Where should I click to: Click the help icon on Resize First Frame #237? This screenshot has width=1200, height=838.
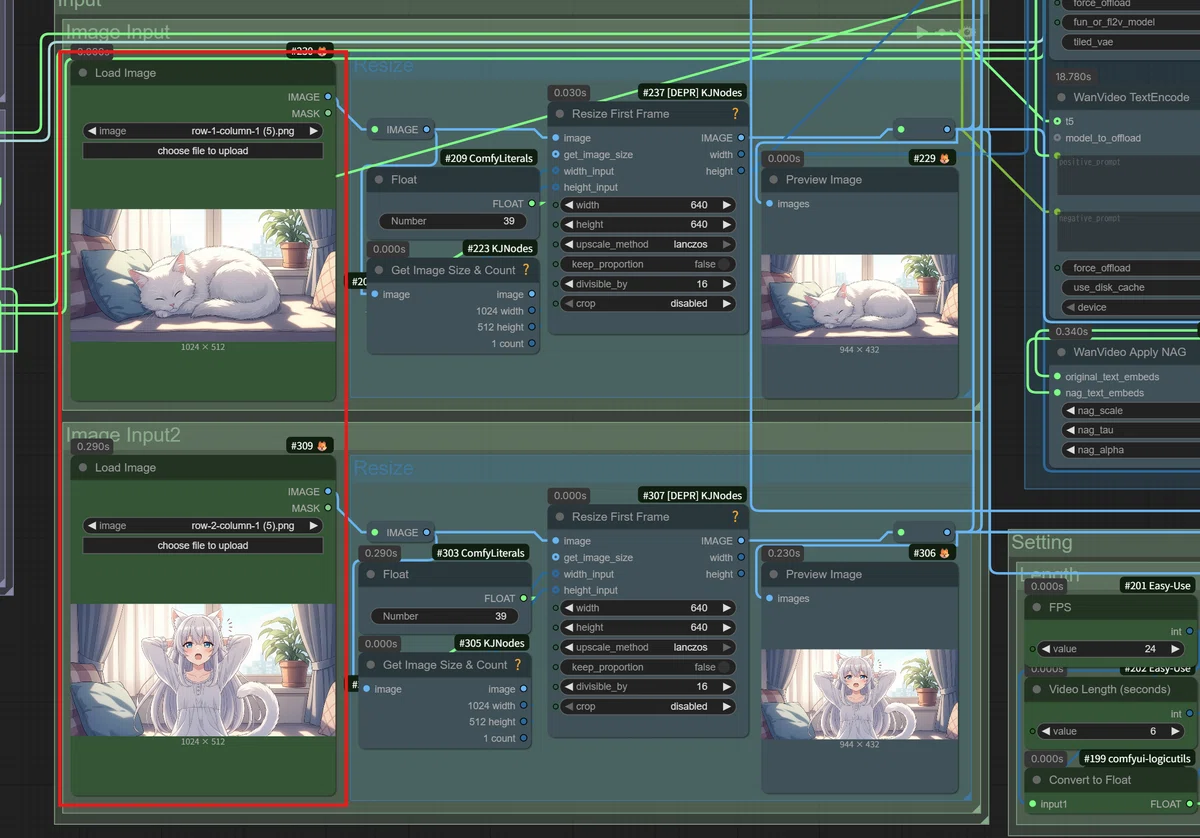click(735, 114)
